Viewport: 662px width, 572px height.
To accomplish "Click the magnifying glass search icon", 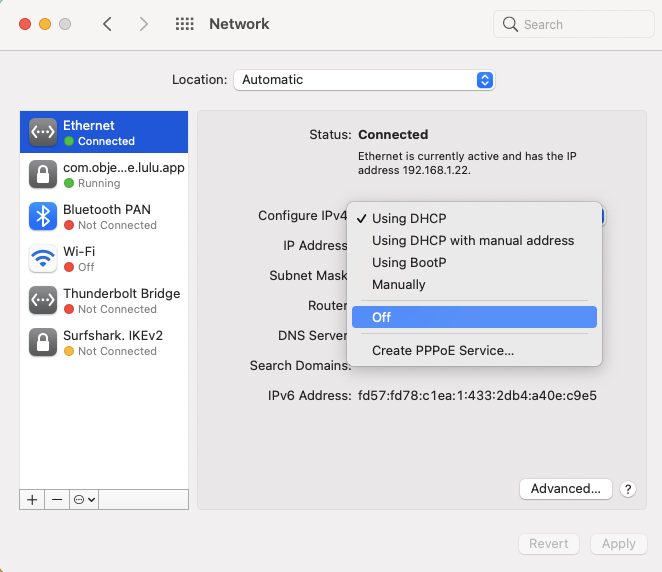I will pyautogui.click(x=510, y=24).
